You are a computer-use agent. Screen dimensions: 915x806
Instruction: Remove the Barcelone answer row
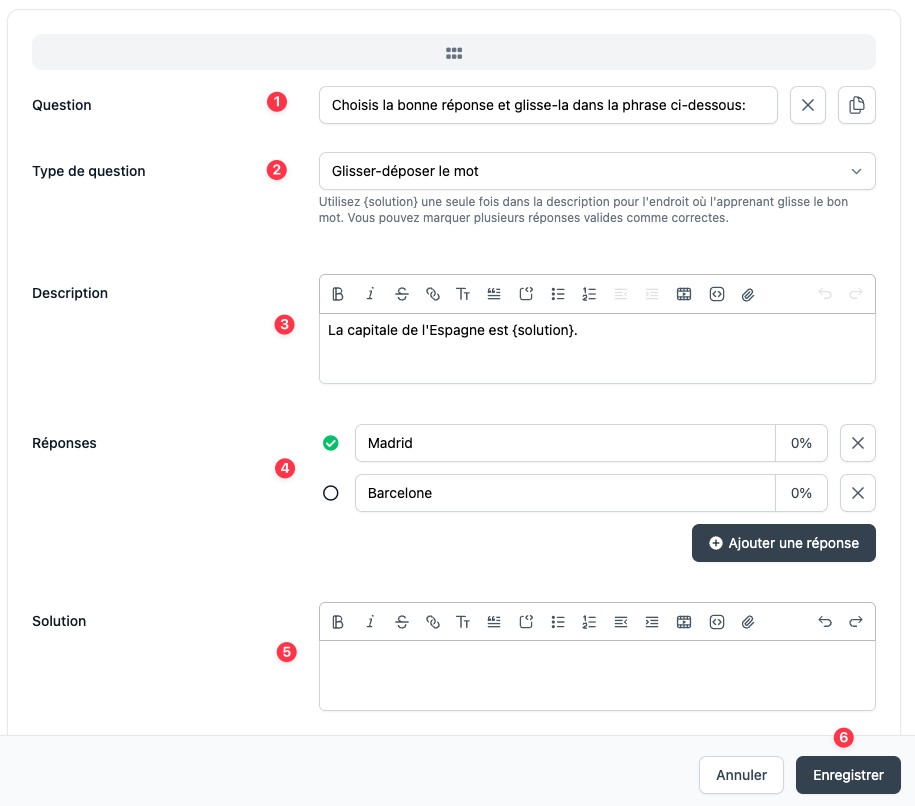[858, 493]
